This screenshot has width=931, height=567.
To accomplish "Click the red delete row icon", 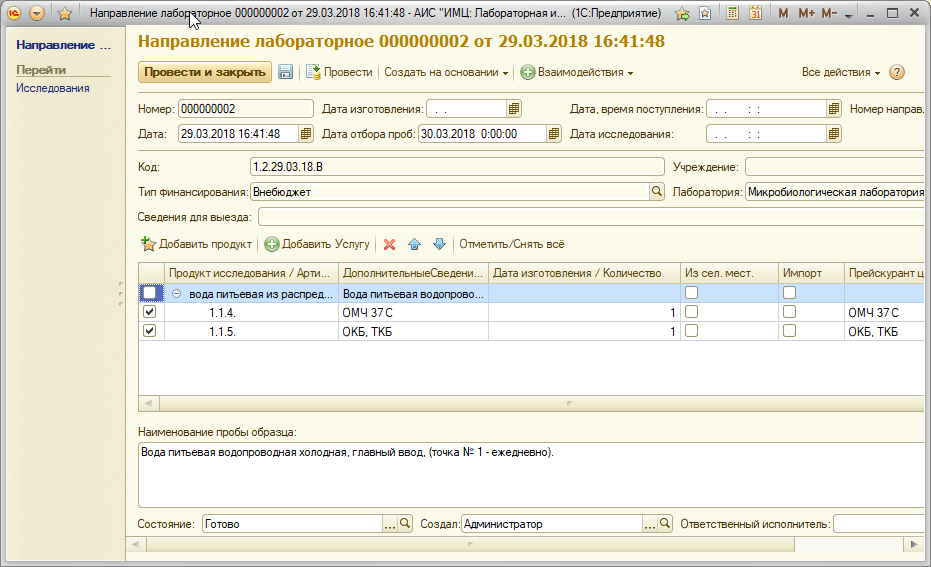I will pos(390,244).
